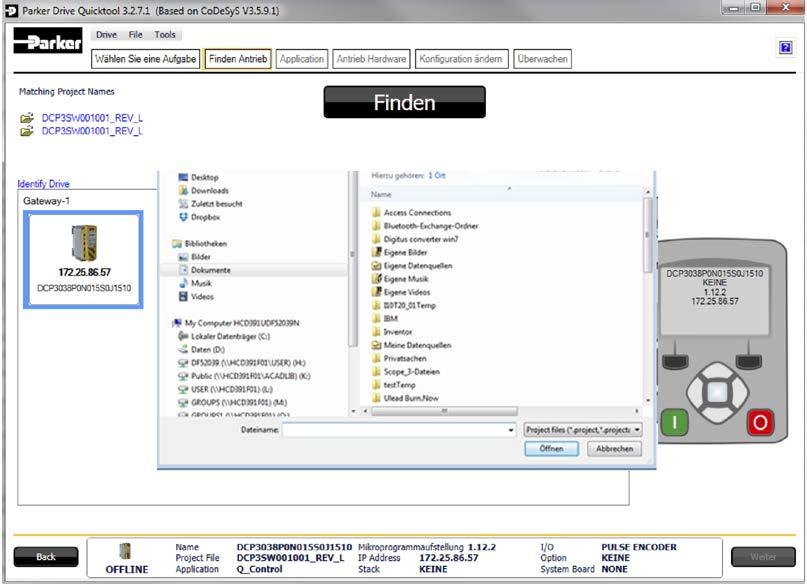Select Desktop in the file dialog sidebar
This screenshot has height=584, width=807.
pos(198,177)
